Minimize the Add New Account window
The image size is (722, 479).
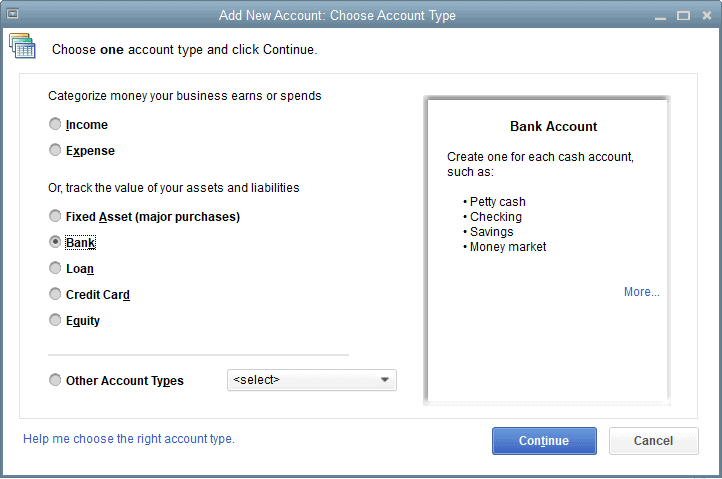[661, 15]
